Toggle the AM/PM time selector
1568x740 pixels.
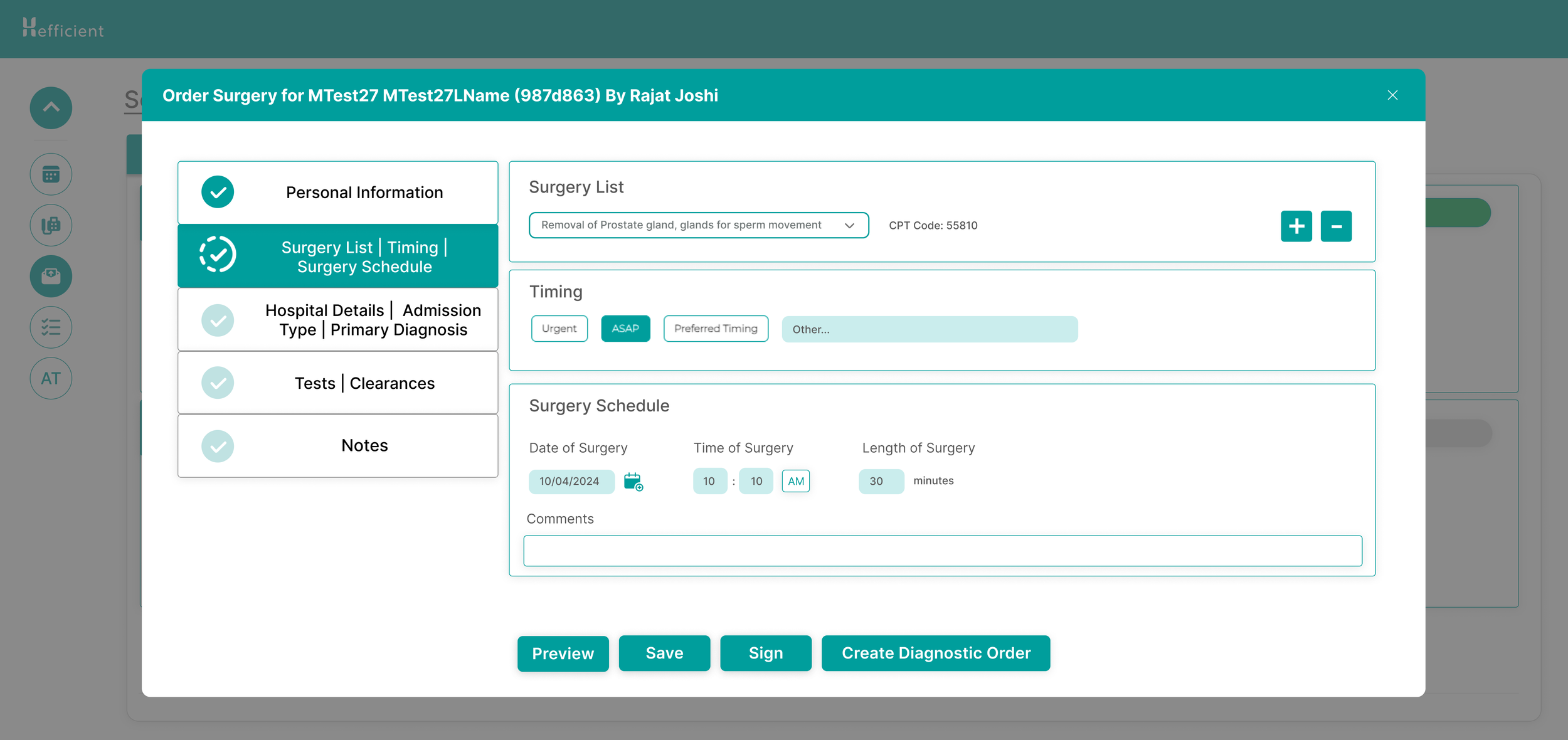(x=795, y=481)
